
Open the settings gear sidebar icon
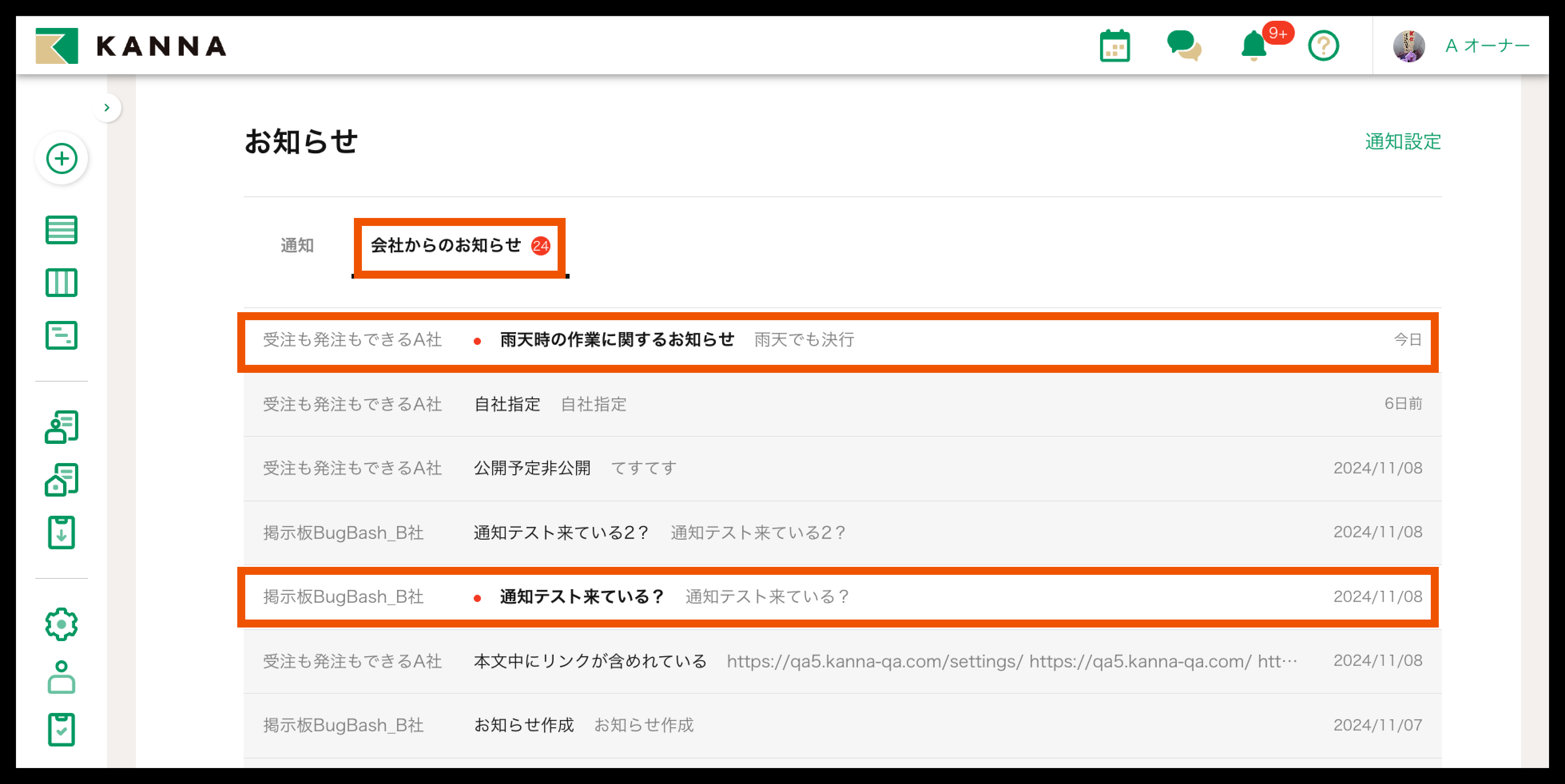[x=62, y=624]
